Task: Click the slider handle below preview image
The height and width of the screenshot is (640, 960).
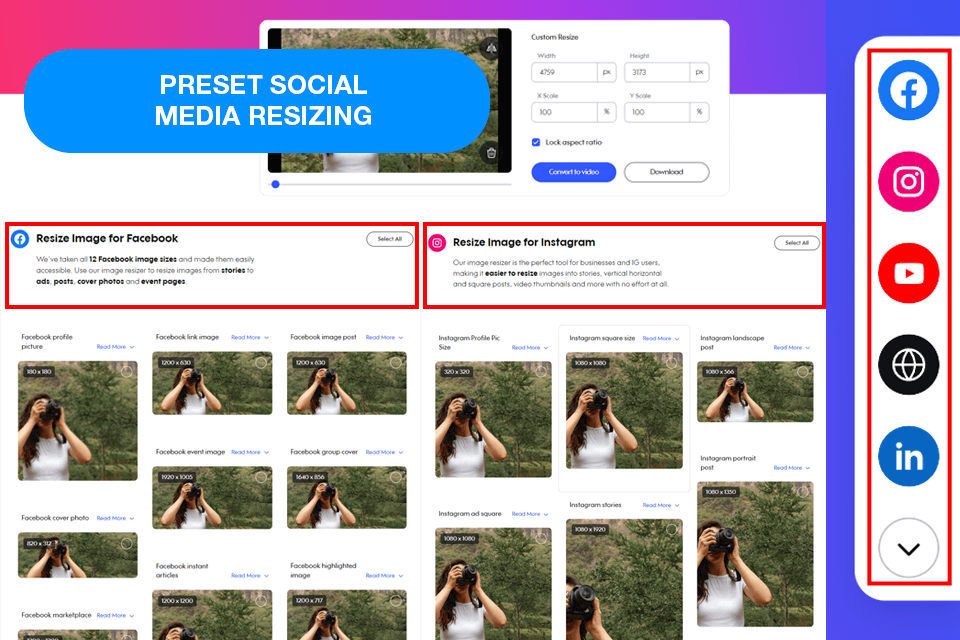Action: coord(276,184)
